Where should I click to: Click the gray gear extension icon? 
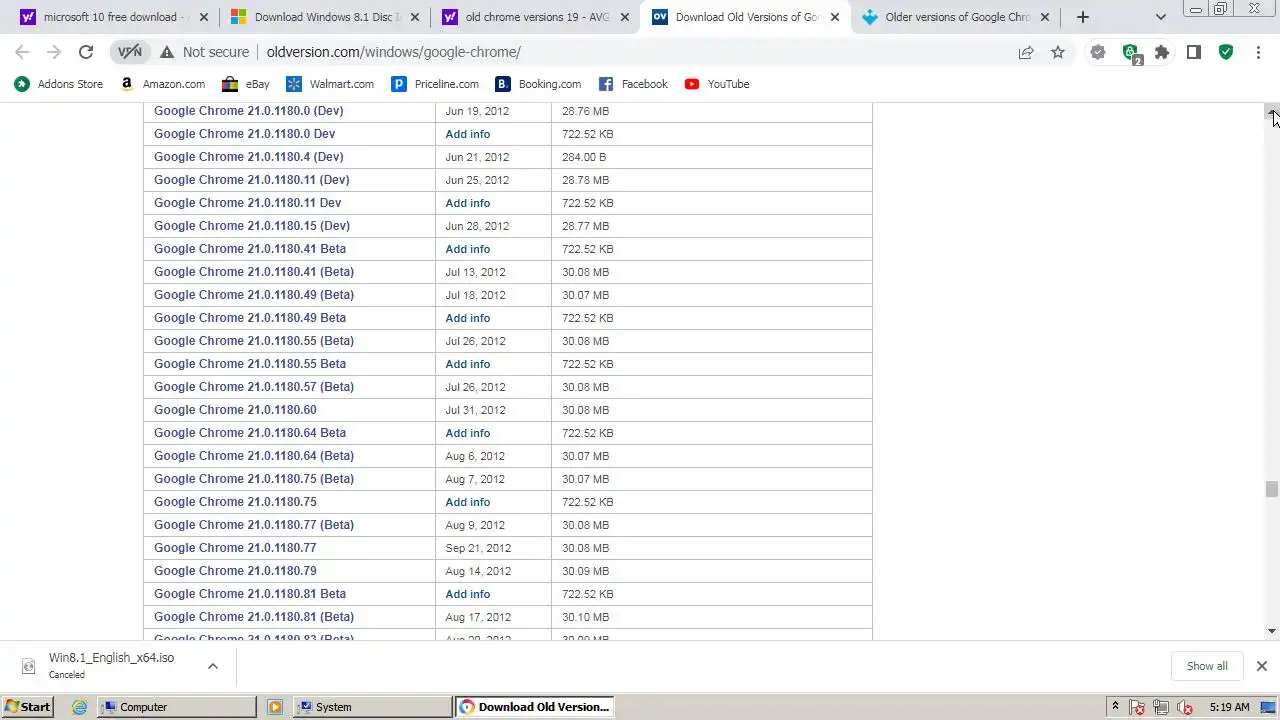point(1098,52)
